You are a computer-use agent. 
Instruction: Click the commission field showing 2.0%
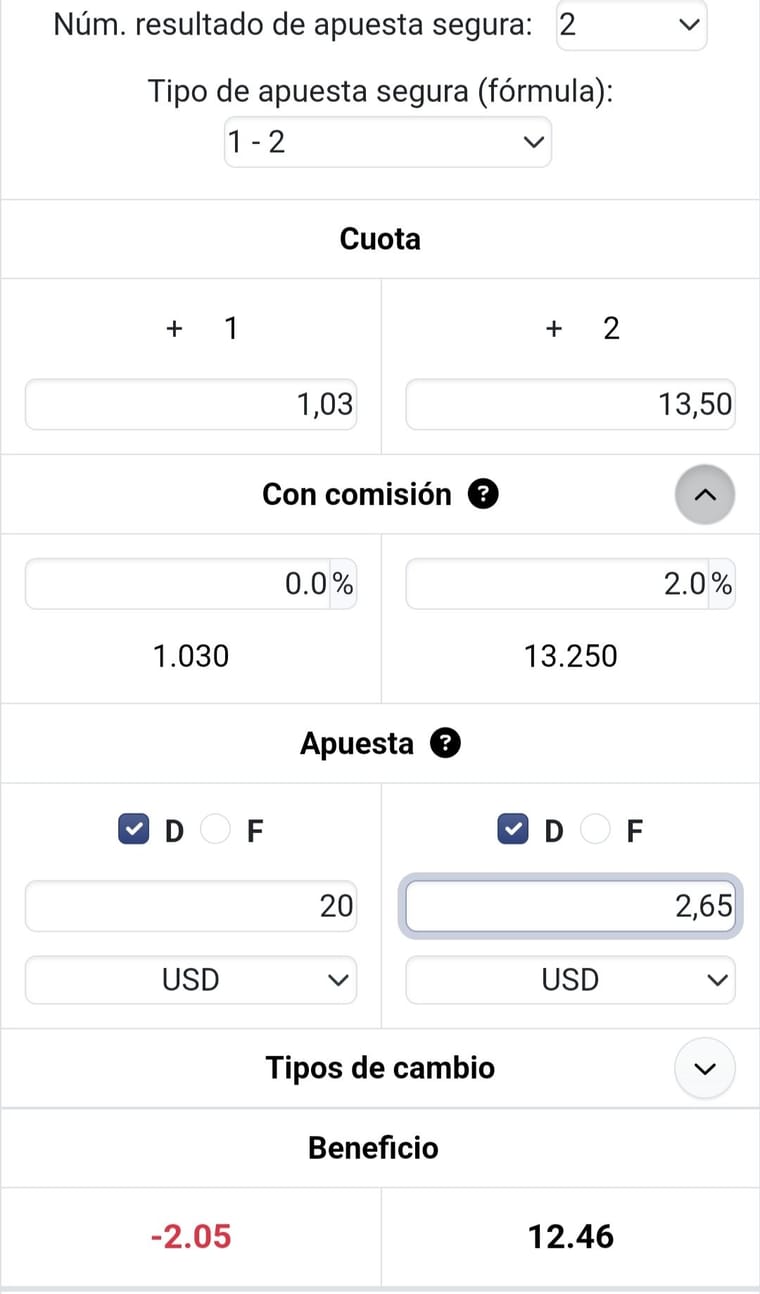coord(570,584)
